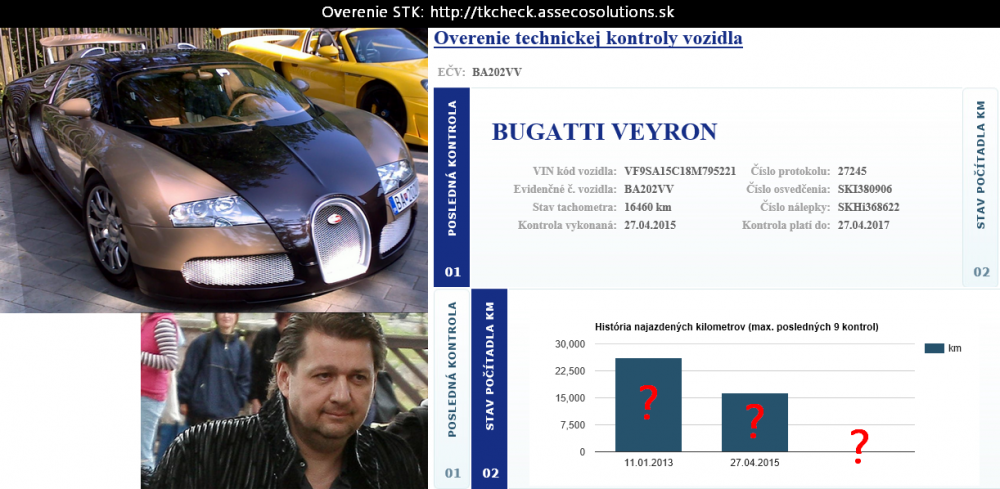Toggle the km legend color swatch
Viewport: 1000px width, 489px height.
934,348
